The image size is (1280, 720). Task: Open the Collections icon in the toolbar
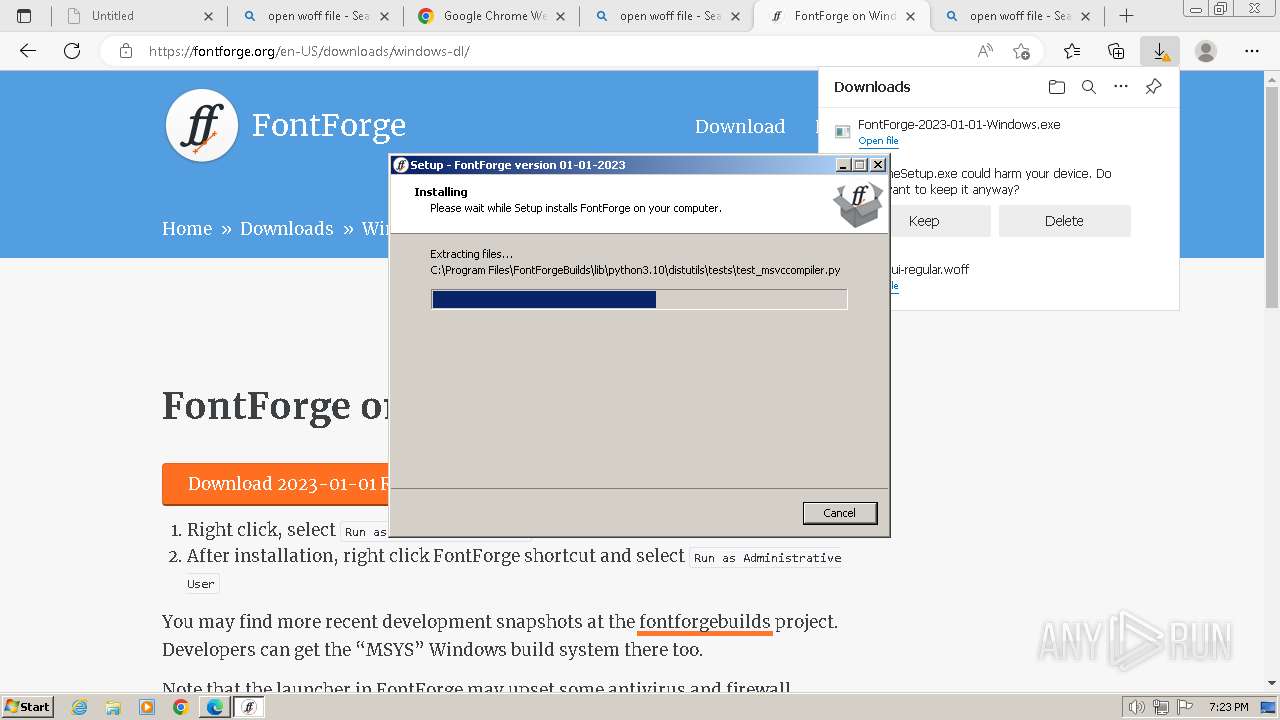coord(1116,51)
